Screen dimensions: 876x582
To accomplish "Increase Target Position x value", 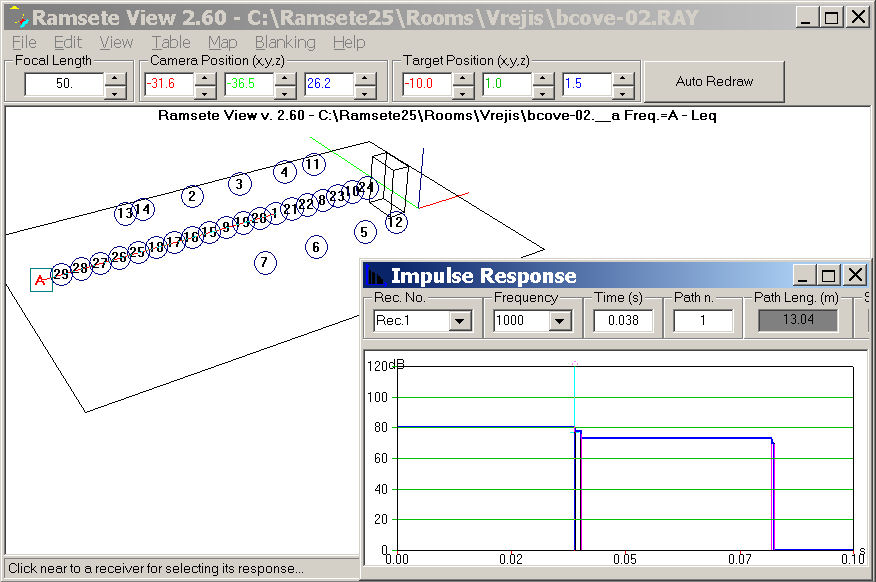I will tap(463, 78).
